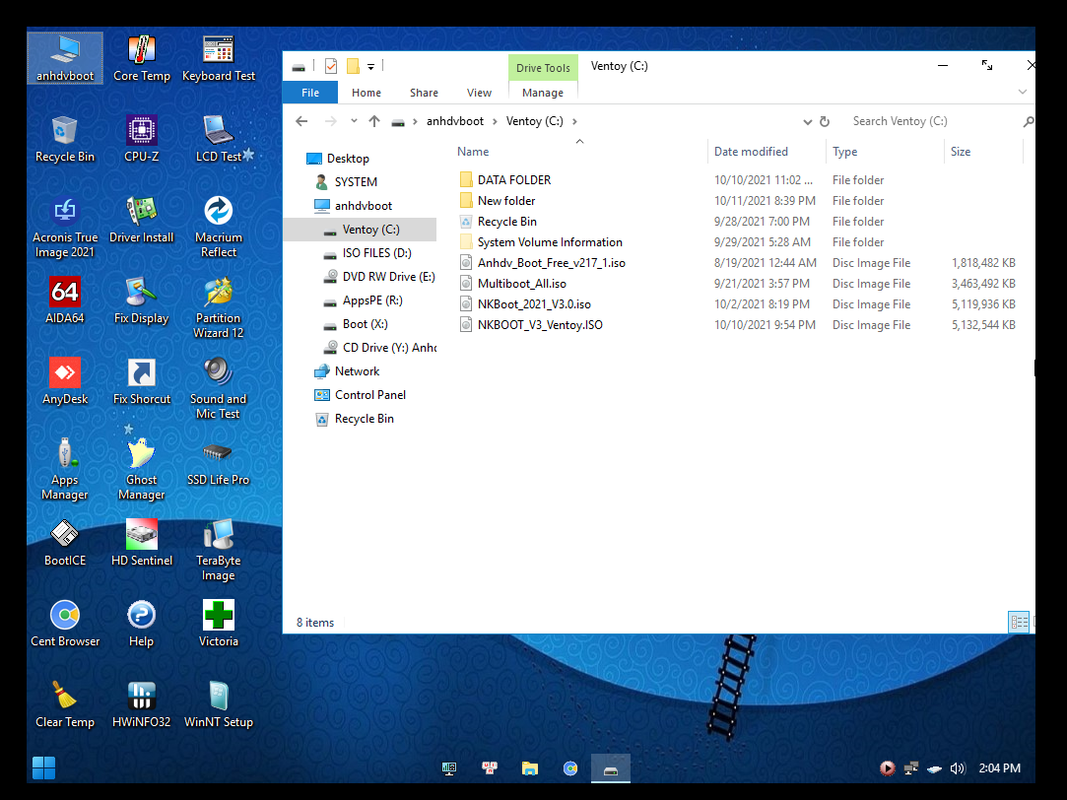Image resolution: width=1067 pixels, height=800 pixels.
Task: Select the Partition Wizard 12 icon
Action: pyautogui.click(x=218, y=307)
